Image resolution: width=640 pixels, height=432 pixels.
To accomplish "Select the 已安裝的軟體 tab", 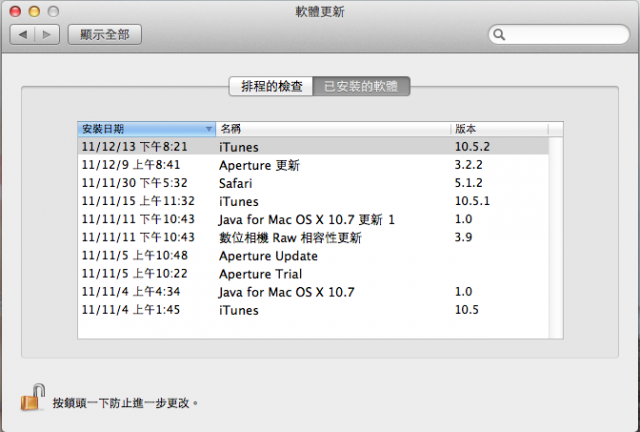I will click(x=361, y=86).
